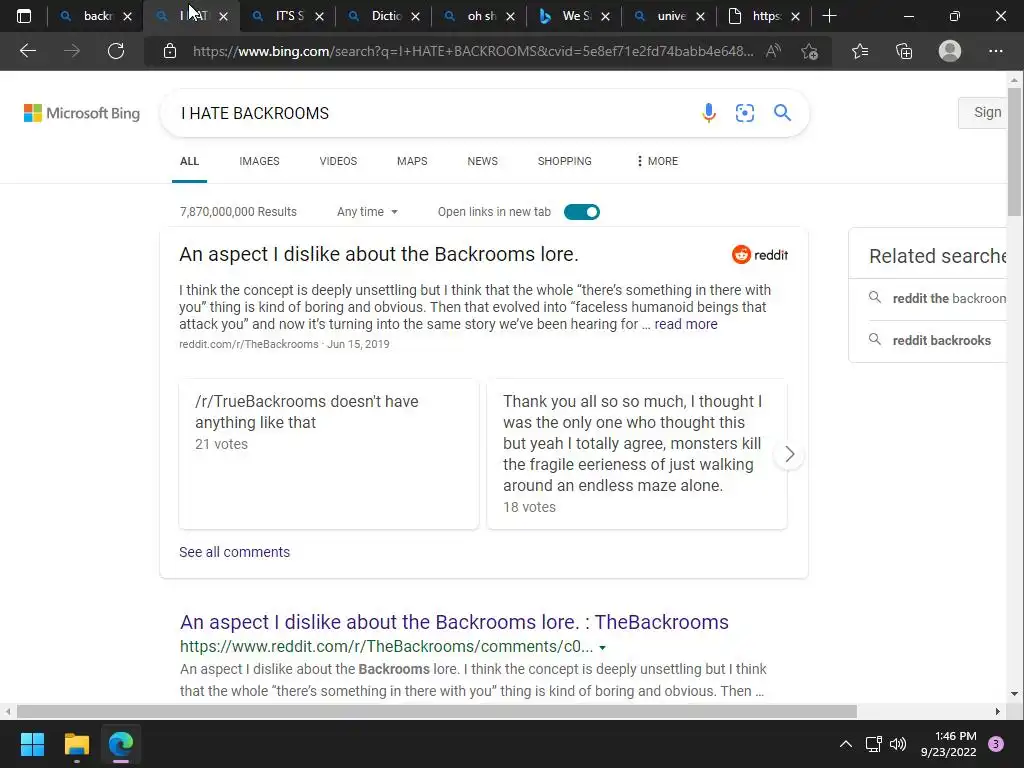Click the reddit logo in answer card
Screen dimensions: 1024x768
[x=760, y=255]
